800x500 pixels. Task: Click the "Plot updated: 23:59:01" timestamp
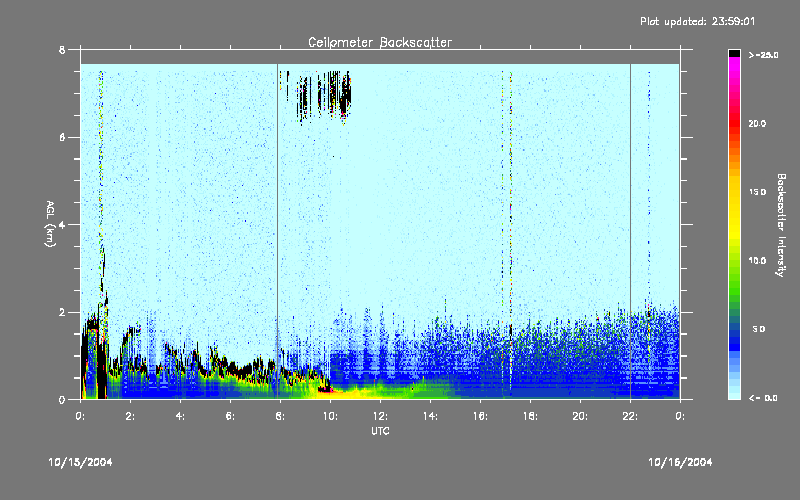697,21
